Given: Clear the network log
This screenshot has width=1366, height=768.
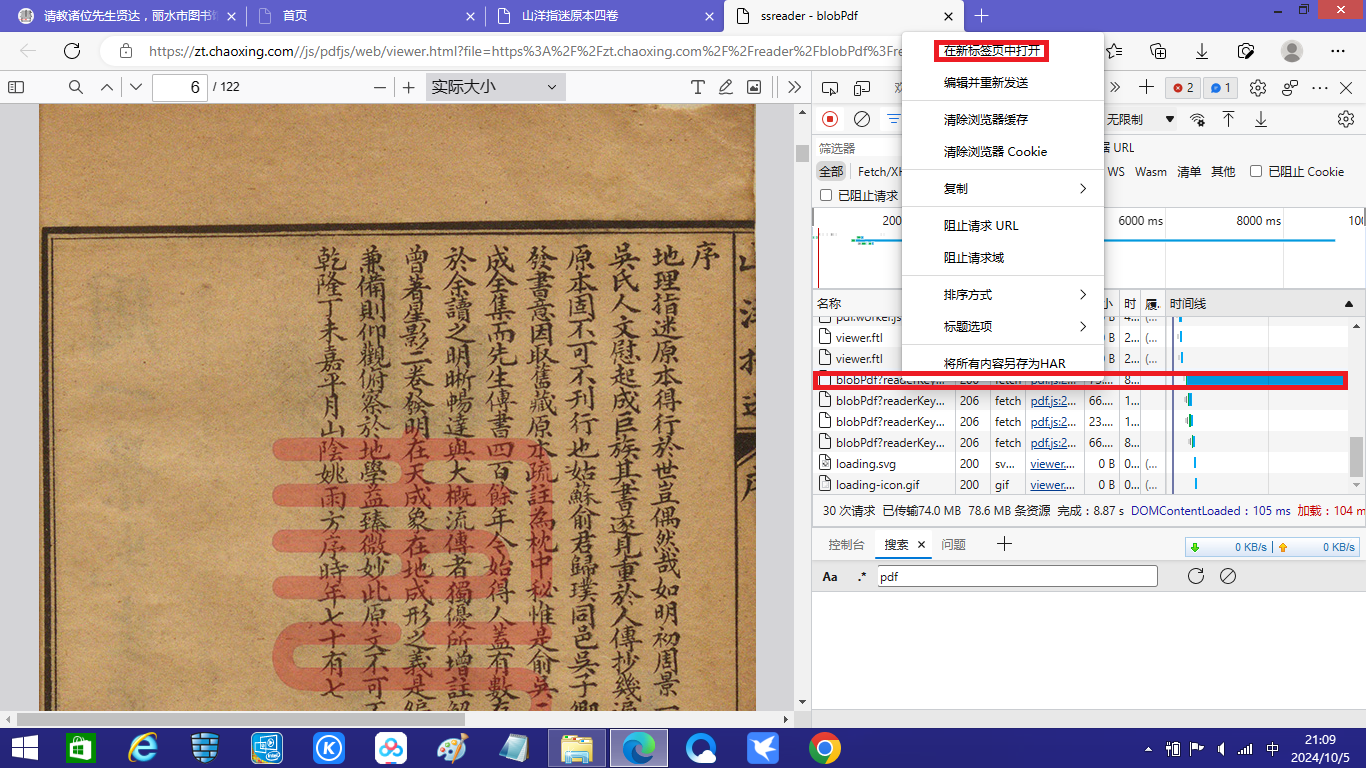Looking at the screenshot, I should [862, 119].
